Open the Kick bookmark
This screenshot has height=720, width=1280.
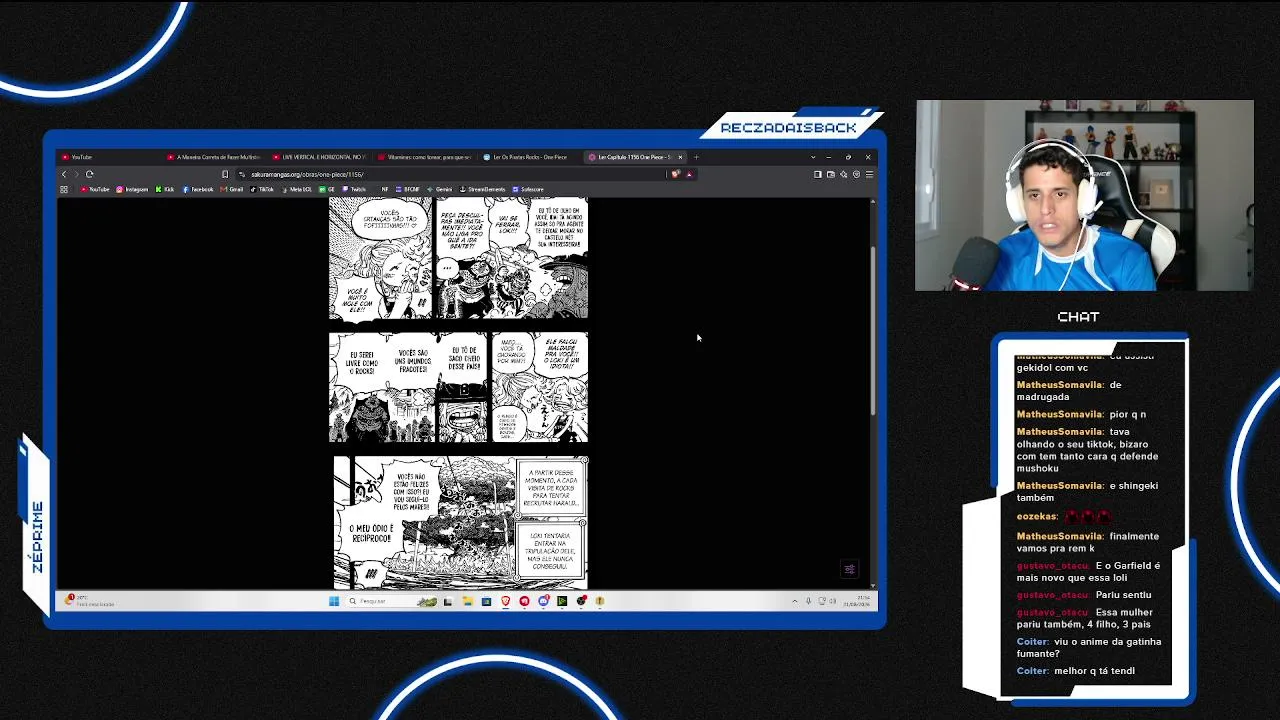165,189
